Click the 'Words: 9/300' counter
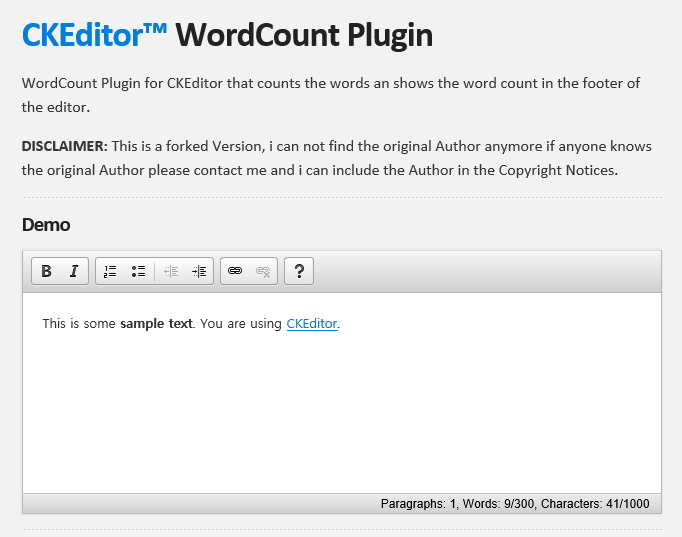The width and height of the screenshot is (682, 537). click(x=498, y=504)
